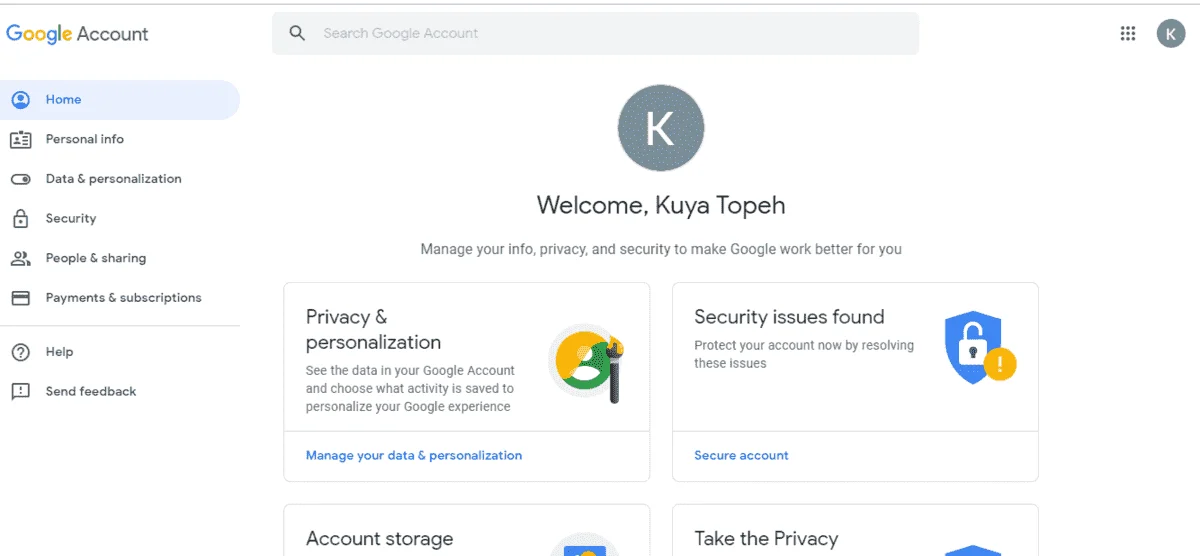1200x556 pixels.
Task: Click Manage your data & personalization link
Action: [414, 456]
